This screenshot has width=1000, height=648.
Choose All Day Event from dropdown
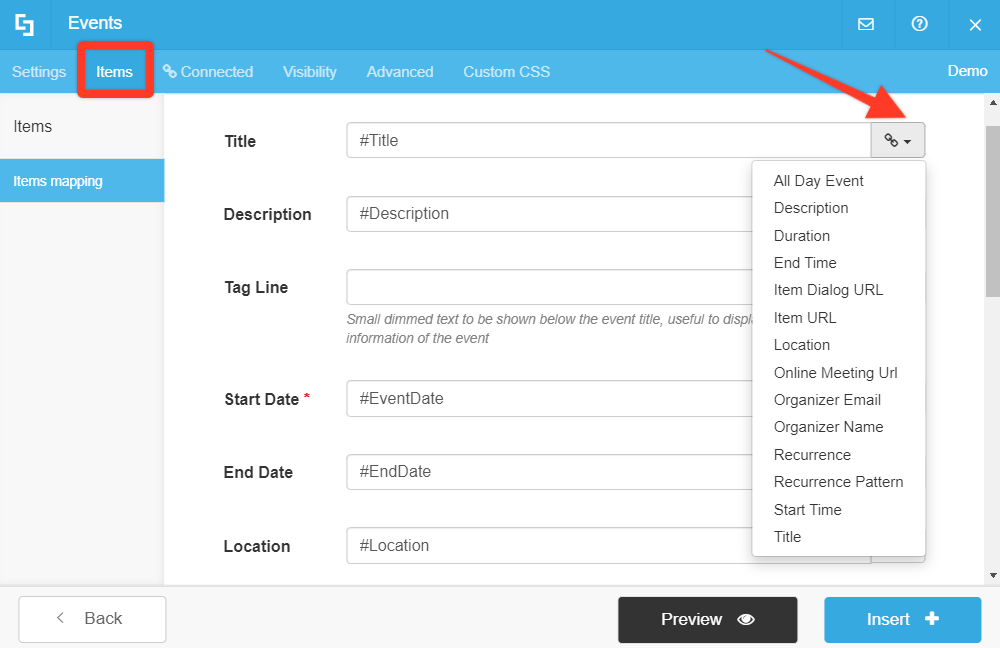coord(818,181)
